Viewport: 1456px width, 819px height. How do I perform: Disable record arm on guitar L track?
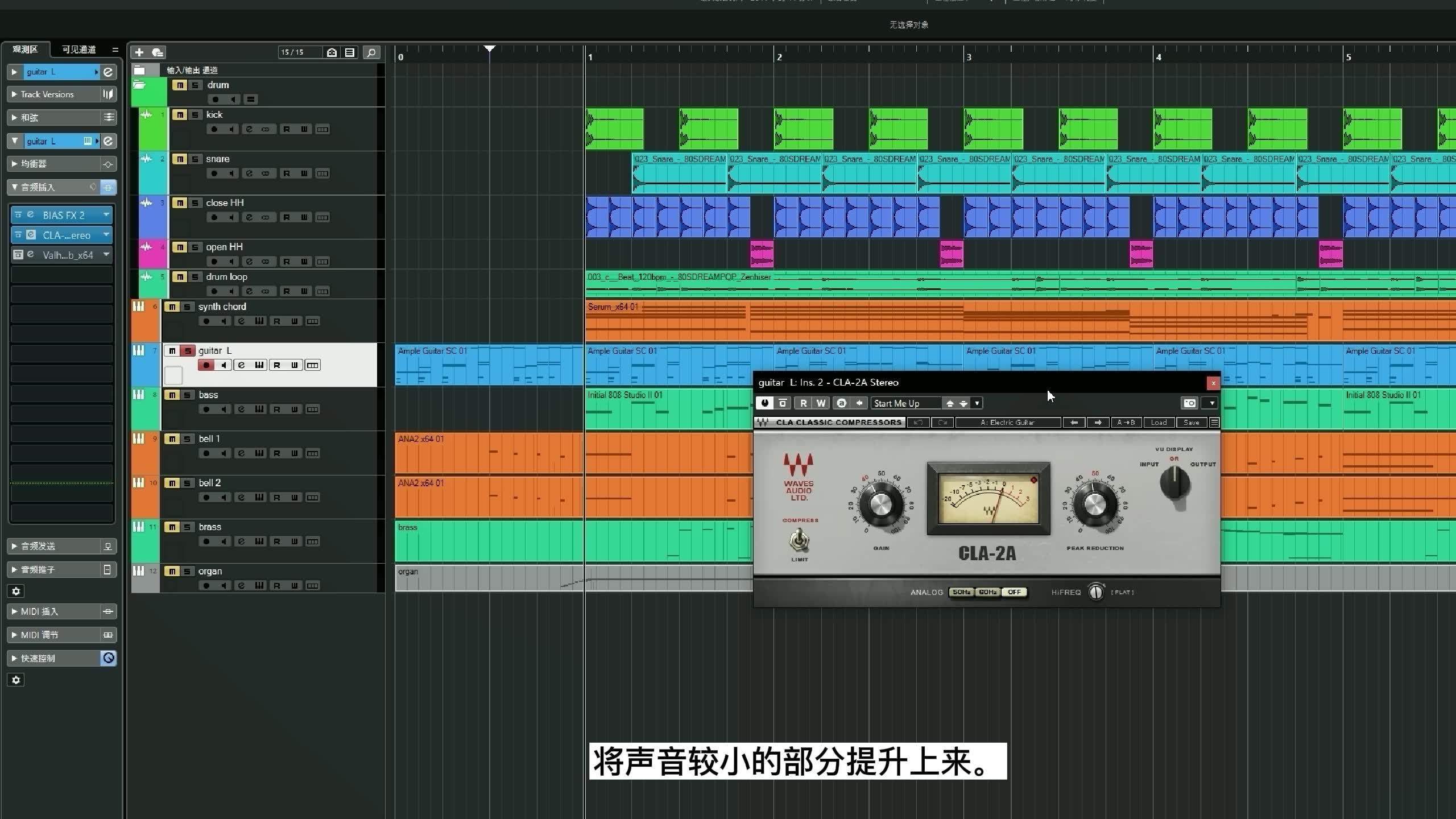206,365
